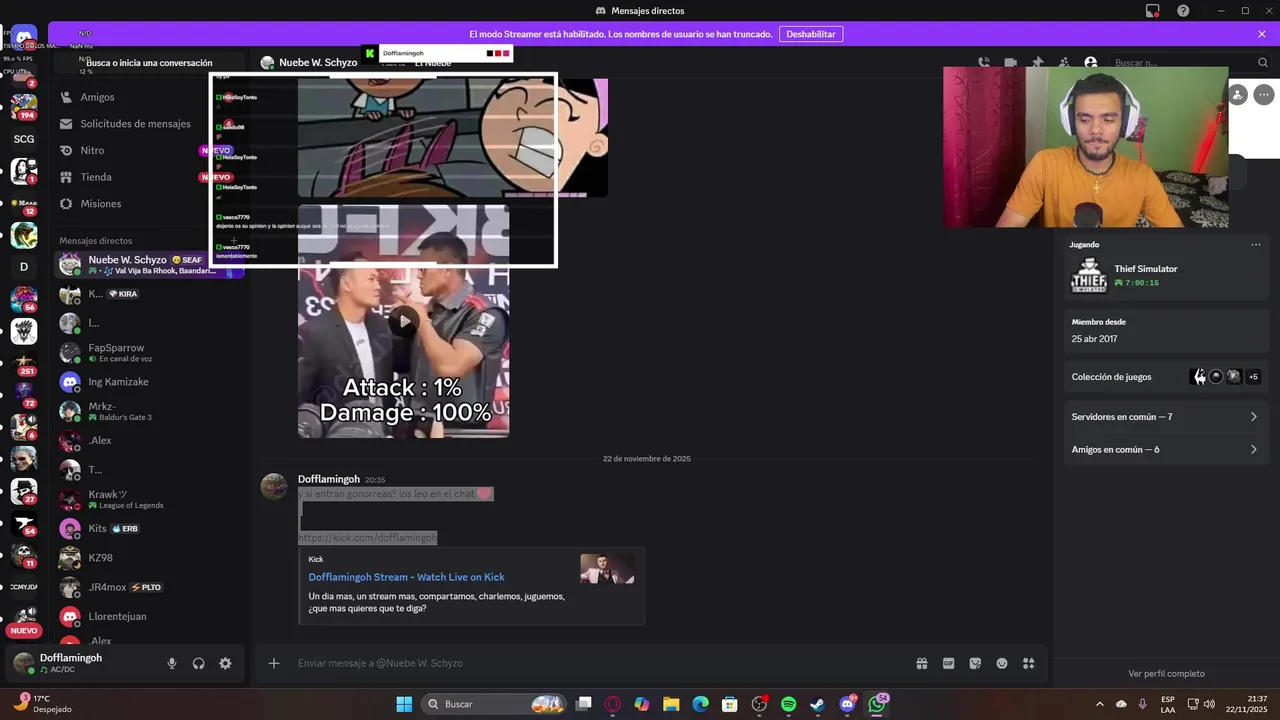Open the Misiones page
Image resolution: width=1280 pixels, height=720 pixels.
coord(148,203)
